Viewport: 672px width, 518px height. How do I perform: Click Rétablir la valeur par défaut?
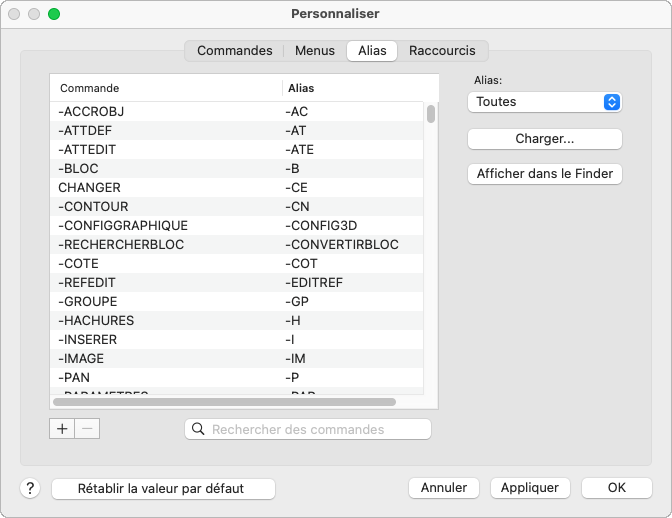(162, 488)
